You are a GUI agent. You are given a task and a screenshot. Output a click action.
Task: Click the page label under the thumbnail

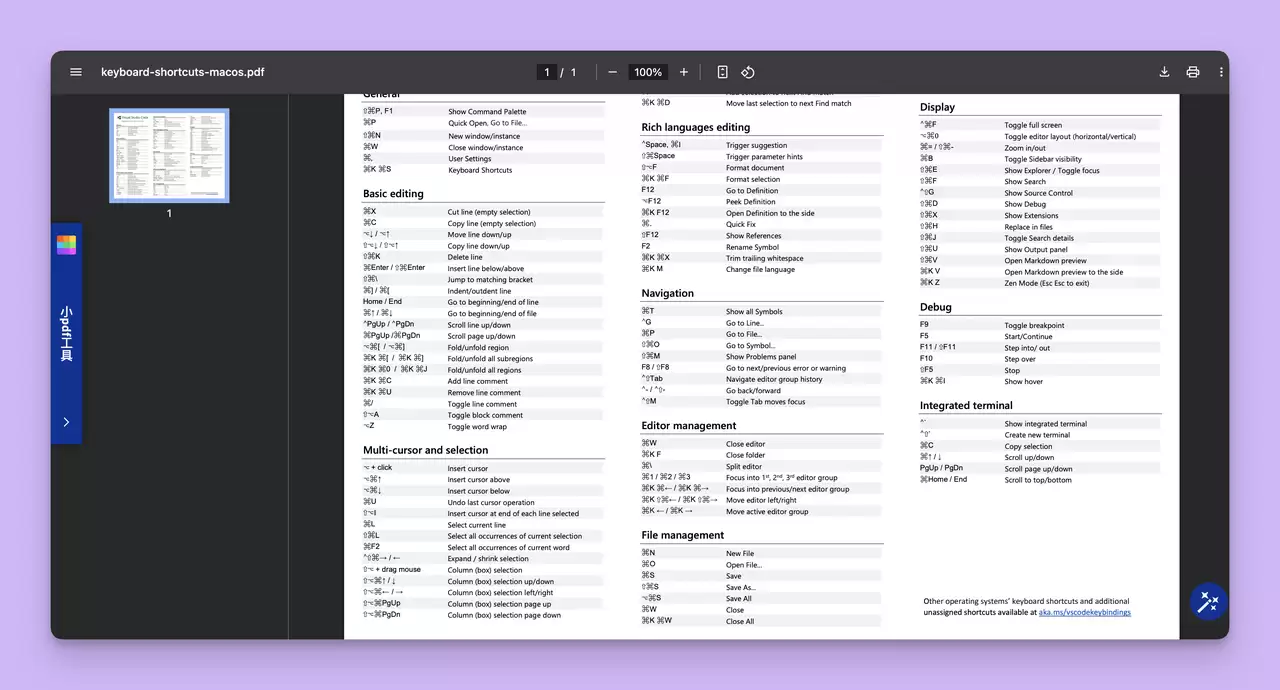[x=169, y=213]
